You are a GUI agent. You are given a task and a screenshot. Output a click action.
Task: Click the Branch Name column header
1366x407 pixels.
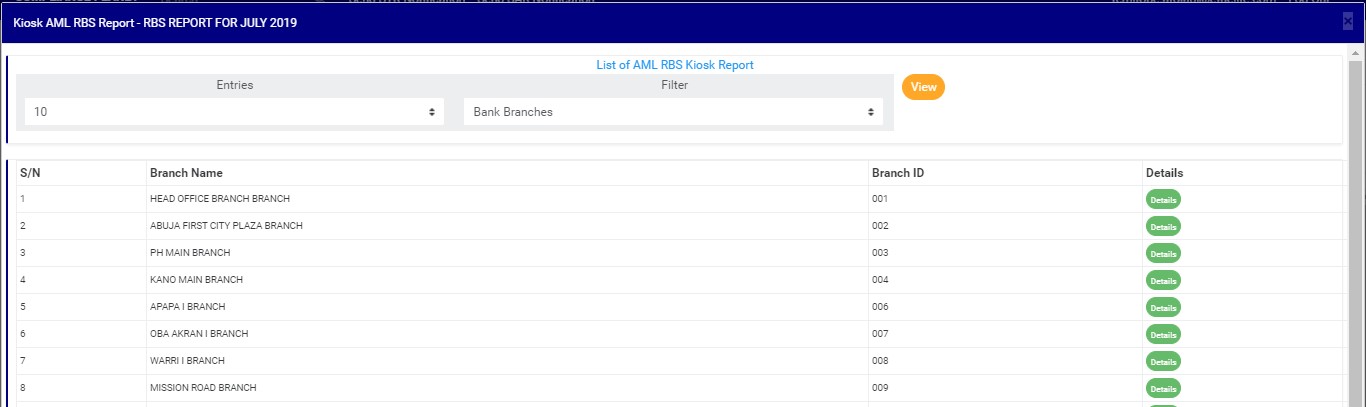click(x=186, y=173)
